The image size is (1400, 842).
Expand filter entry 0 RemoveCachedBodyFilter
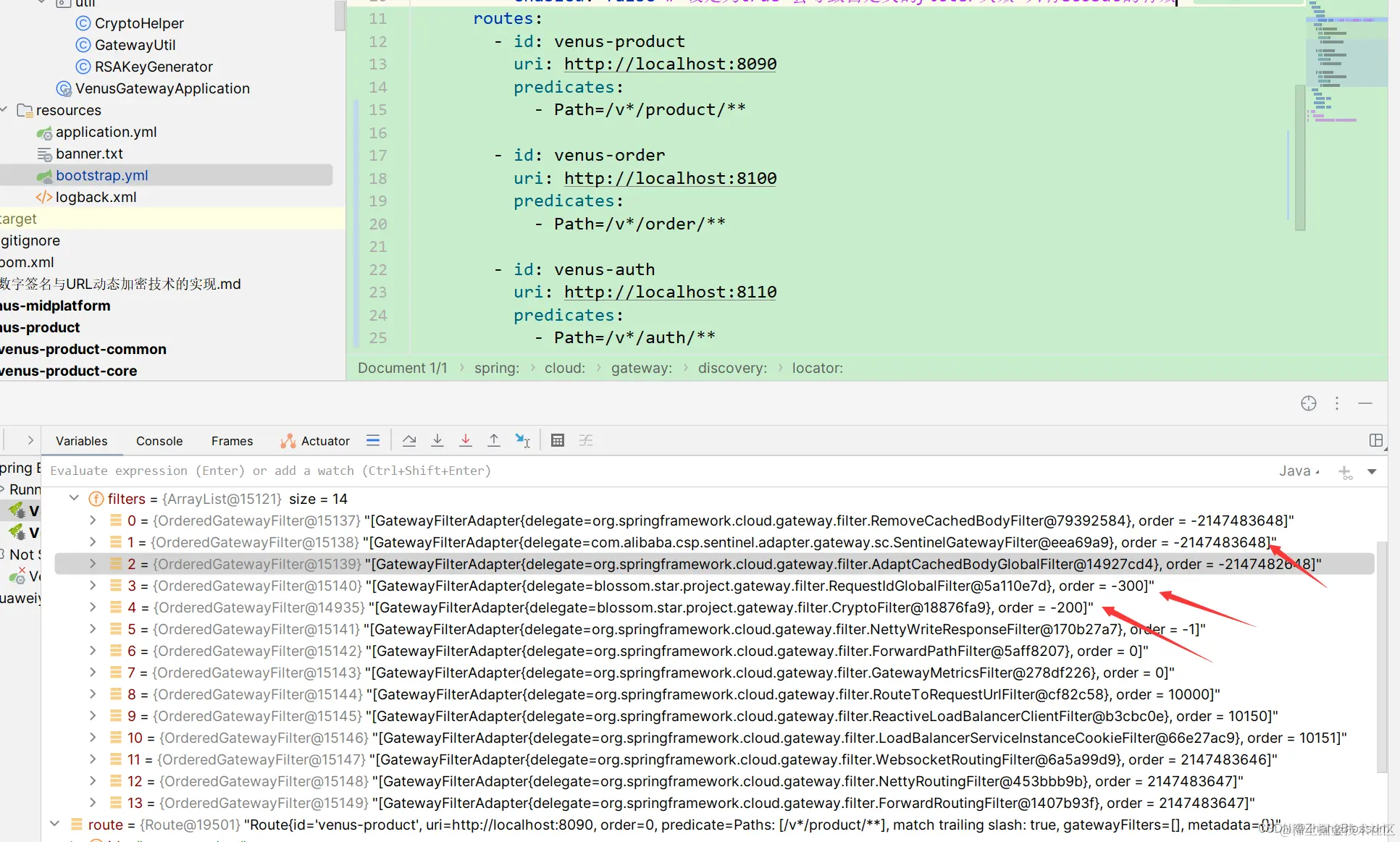pos(93,521)
